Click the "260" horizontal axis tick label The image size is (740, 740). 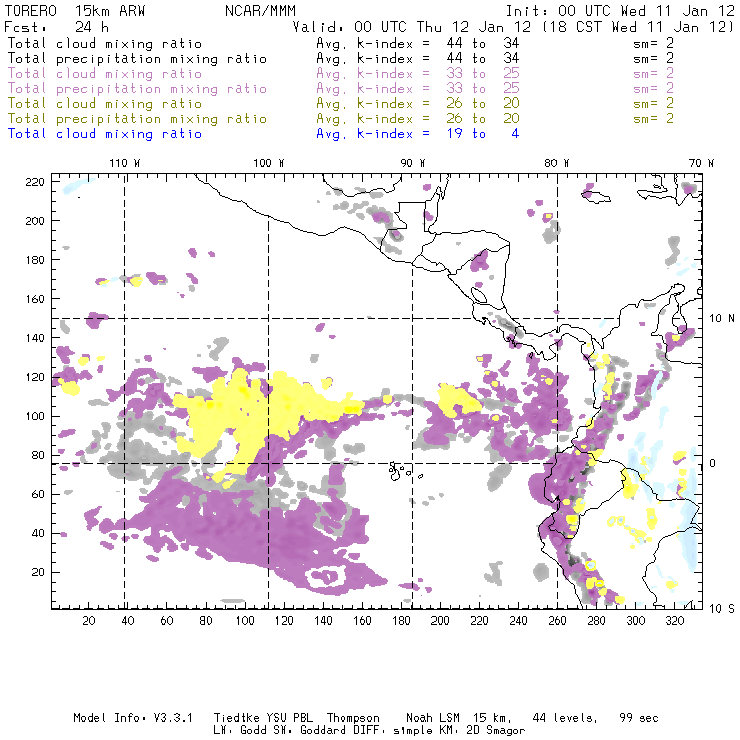click(x=557, y=621)
